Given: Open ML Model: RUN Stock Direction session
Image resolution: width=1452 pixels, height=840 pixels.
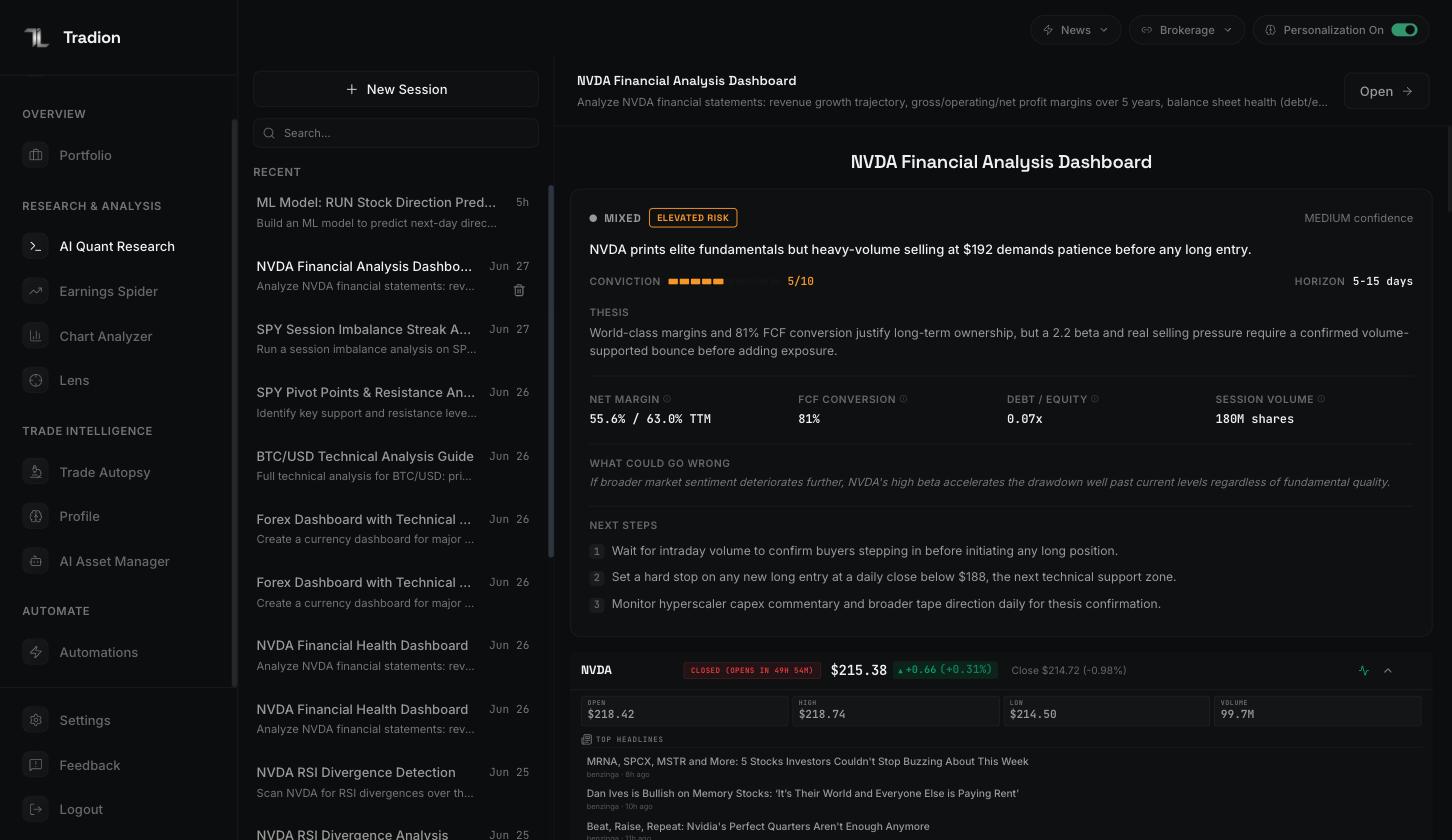Looking at the screenshot, I should click(393, 212).
